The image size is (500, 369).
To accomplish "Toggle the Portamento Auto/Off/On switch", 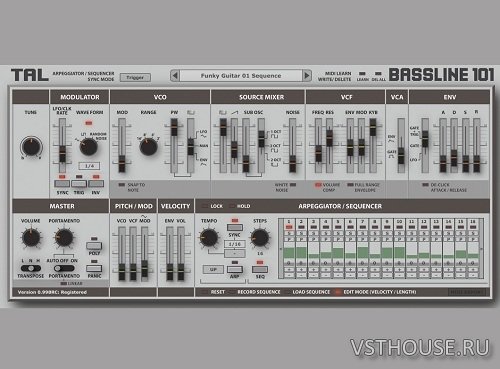I will click(x=64, y=268).
